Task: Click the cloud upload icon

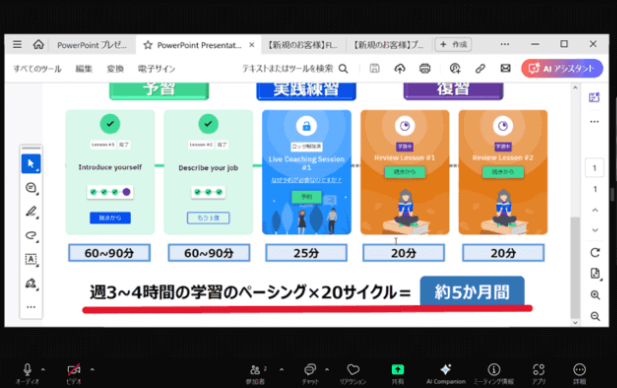Action: (400, 68)
